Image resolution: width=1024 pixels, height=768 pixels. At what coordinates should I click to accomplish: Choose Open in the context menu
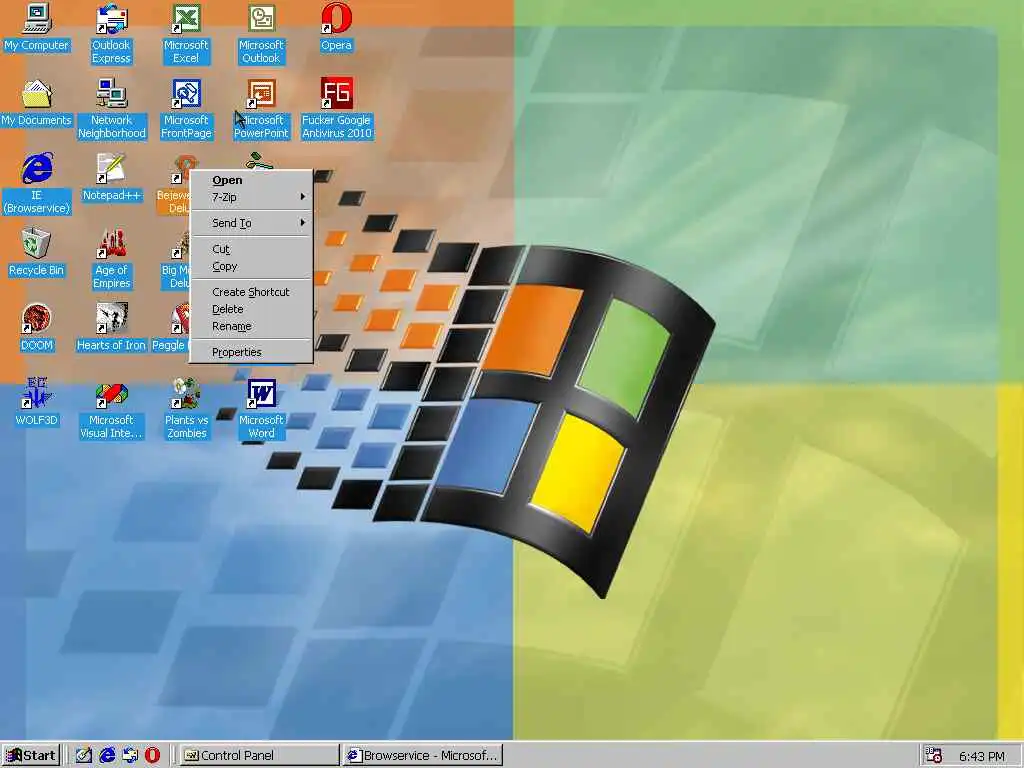point(251,180)
